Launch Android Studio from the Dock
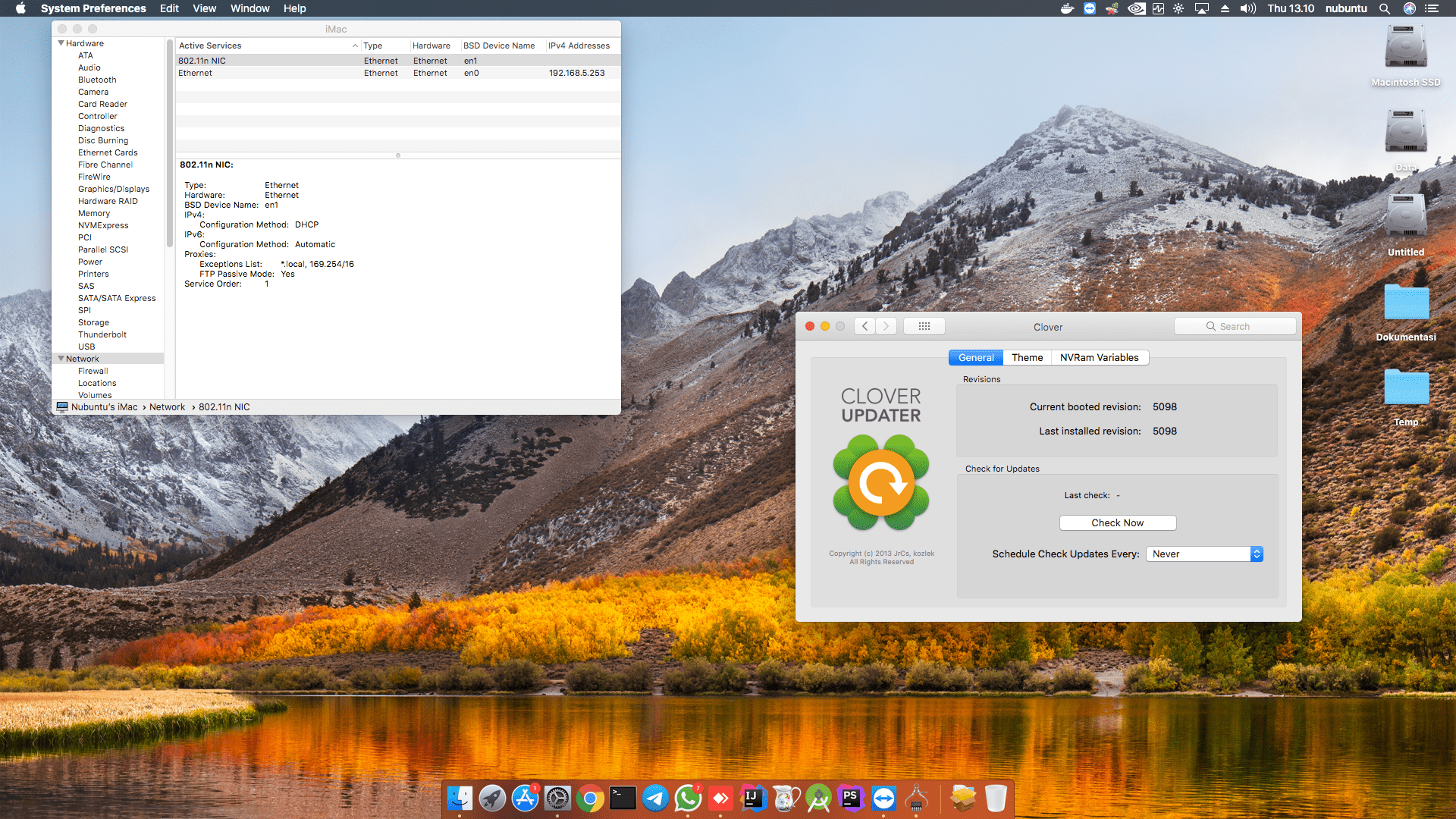1456x819 pixels. (819, 798)
